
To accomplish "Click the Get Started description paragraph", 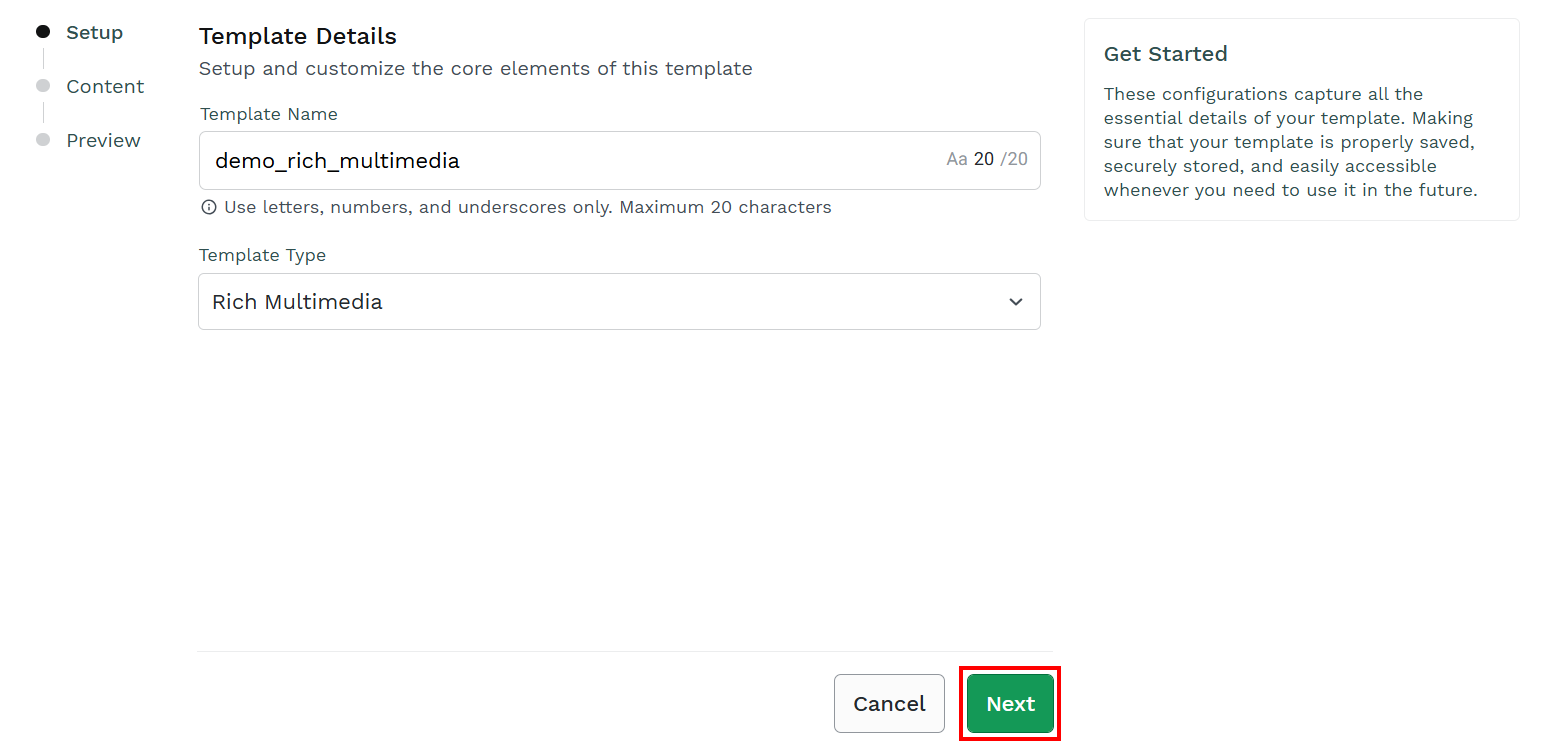I will point(1290,142).
